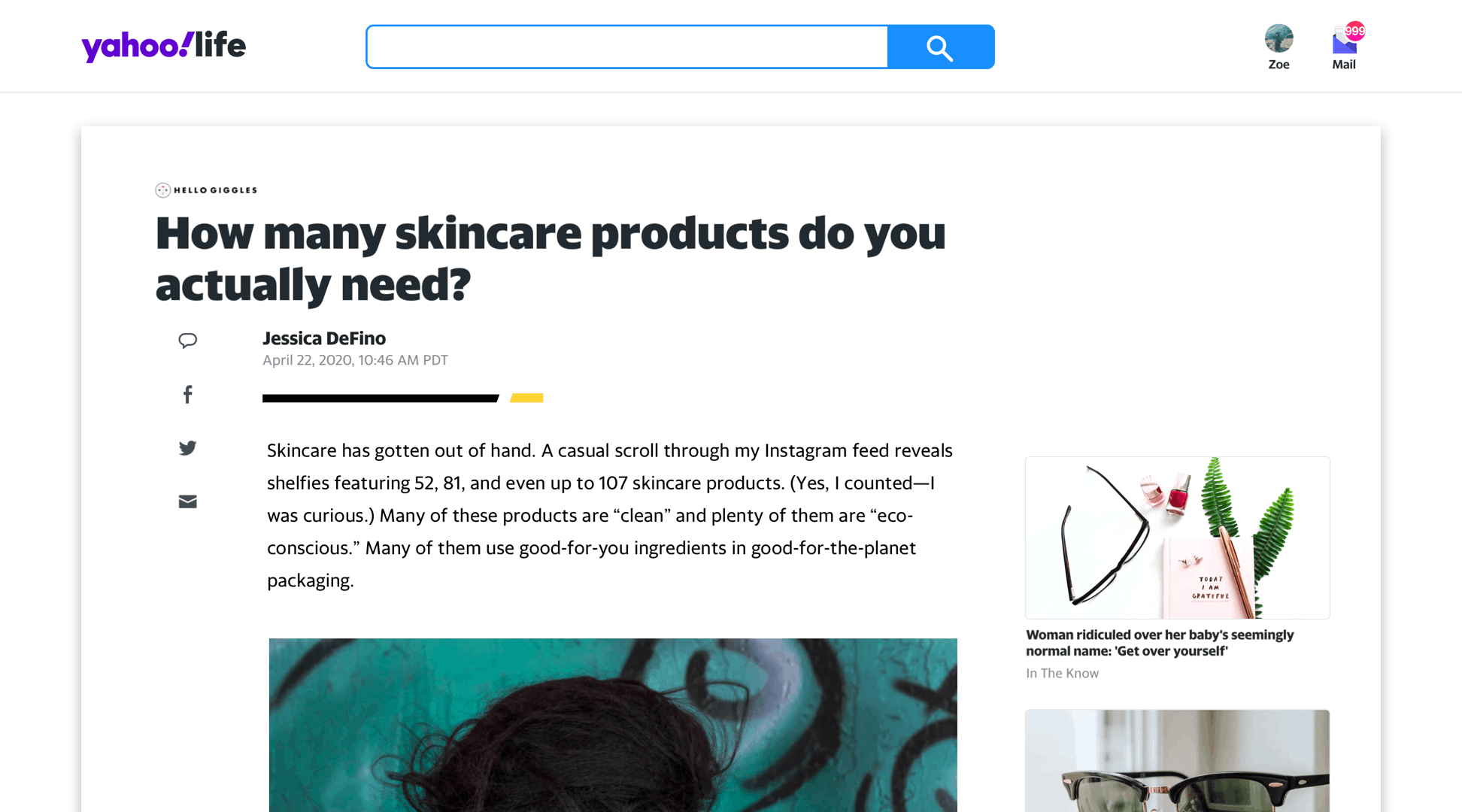Open the baby name story thumbnail with glasses

tap(1177, 538)
